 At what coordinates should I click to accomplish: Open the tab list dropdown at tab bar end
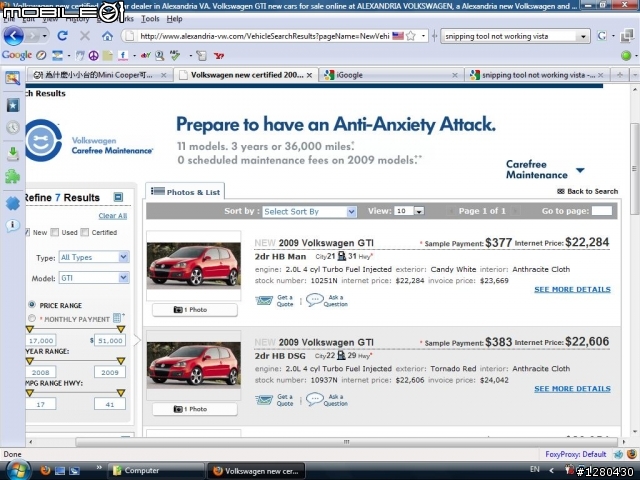[635, 75]
